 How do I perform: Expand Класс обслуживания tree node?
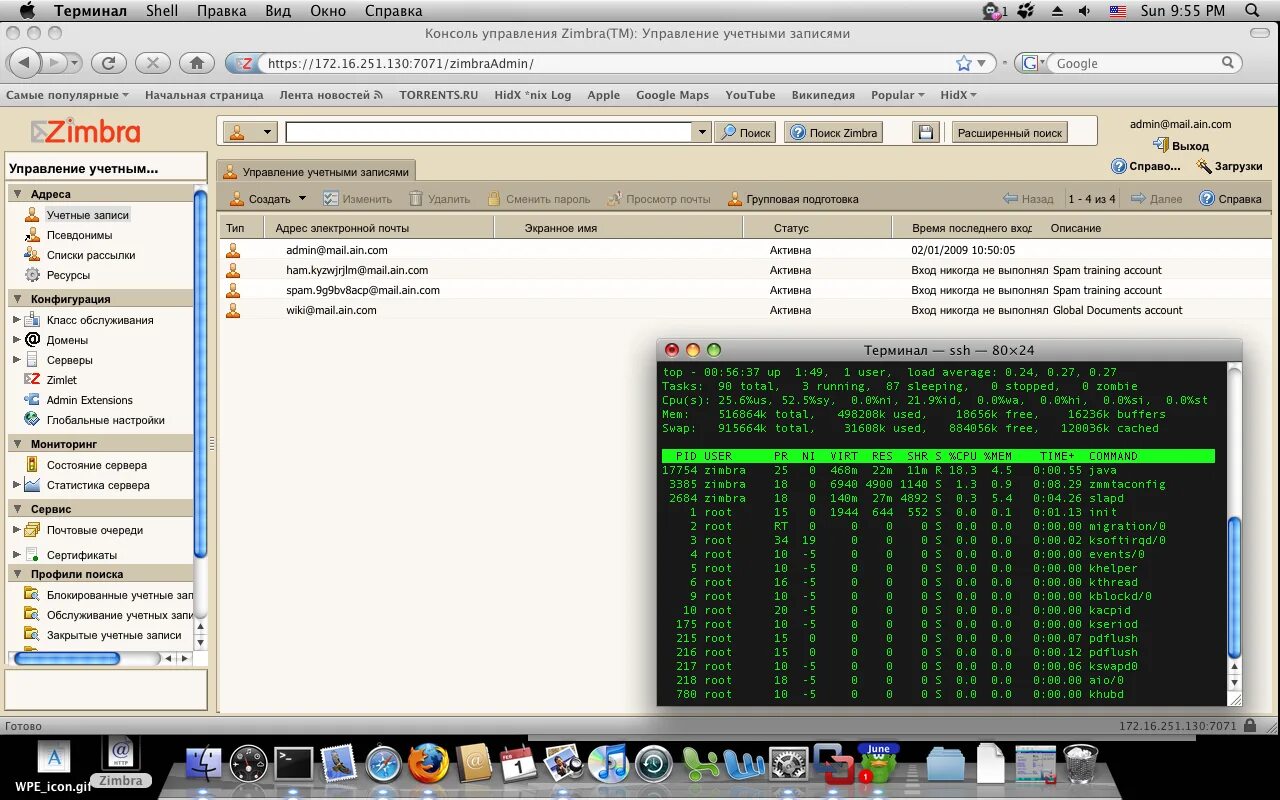pos(16,320)
